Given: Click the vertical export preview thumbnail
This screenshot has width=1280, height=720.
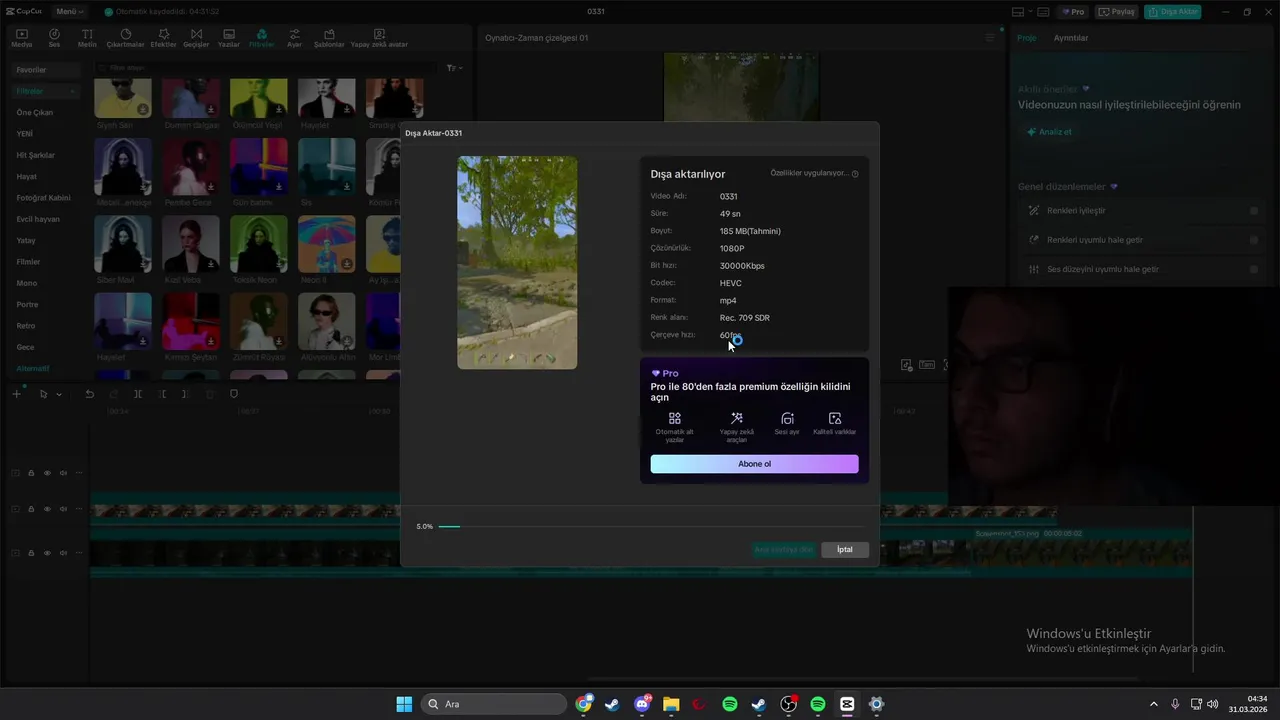Looking at the screenshot, I should [x=517, y=262].
